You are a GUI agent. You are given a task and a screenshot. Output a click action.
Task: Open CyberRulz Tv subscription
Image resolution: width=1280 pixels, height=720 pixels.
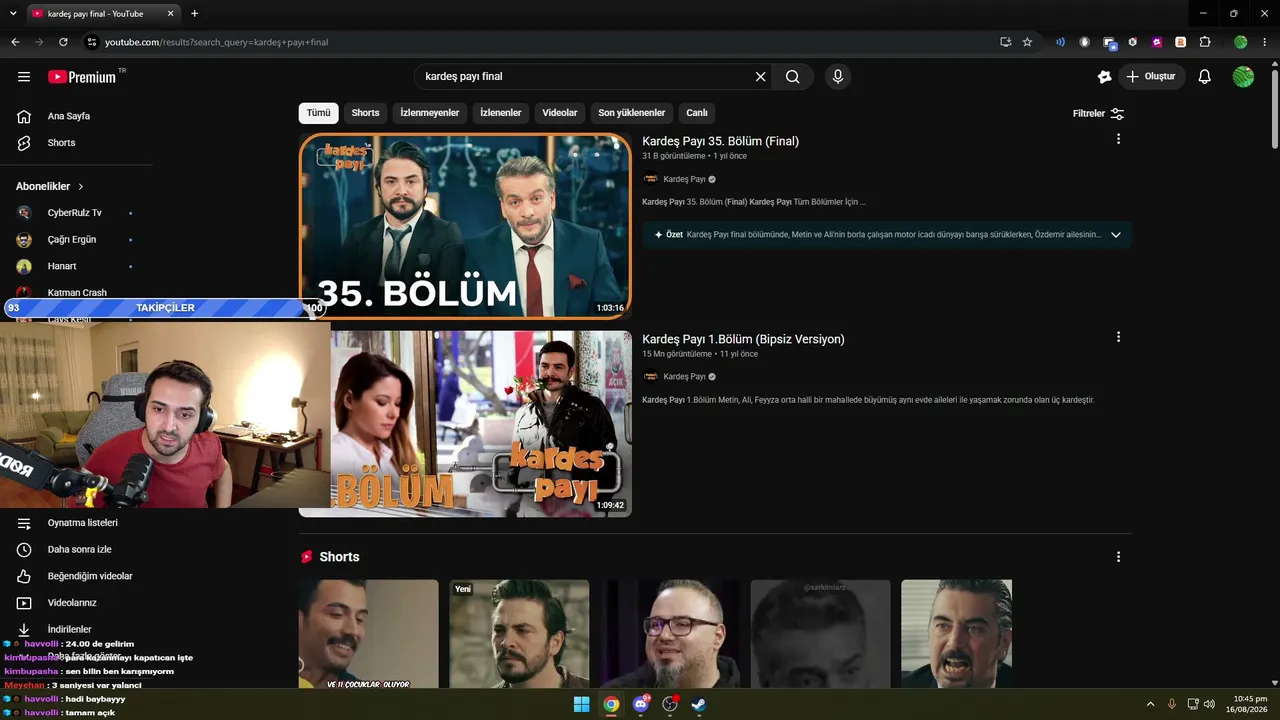point(76,213)
